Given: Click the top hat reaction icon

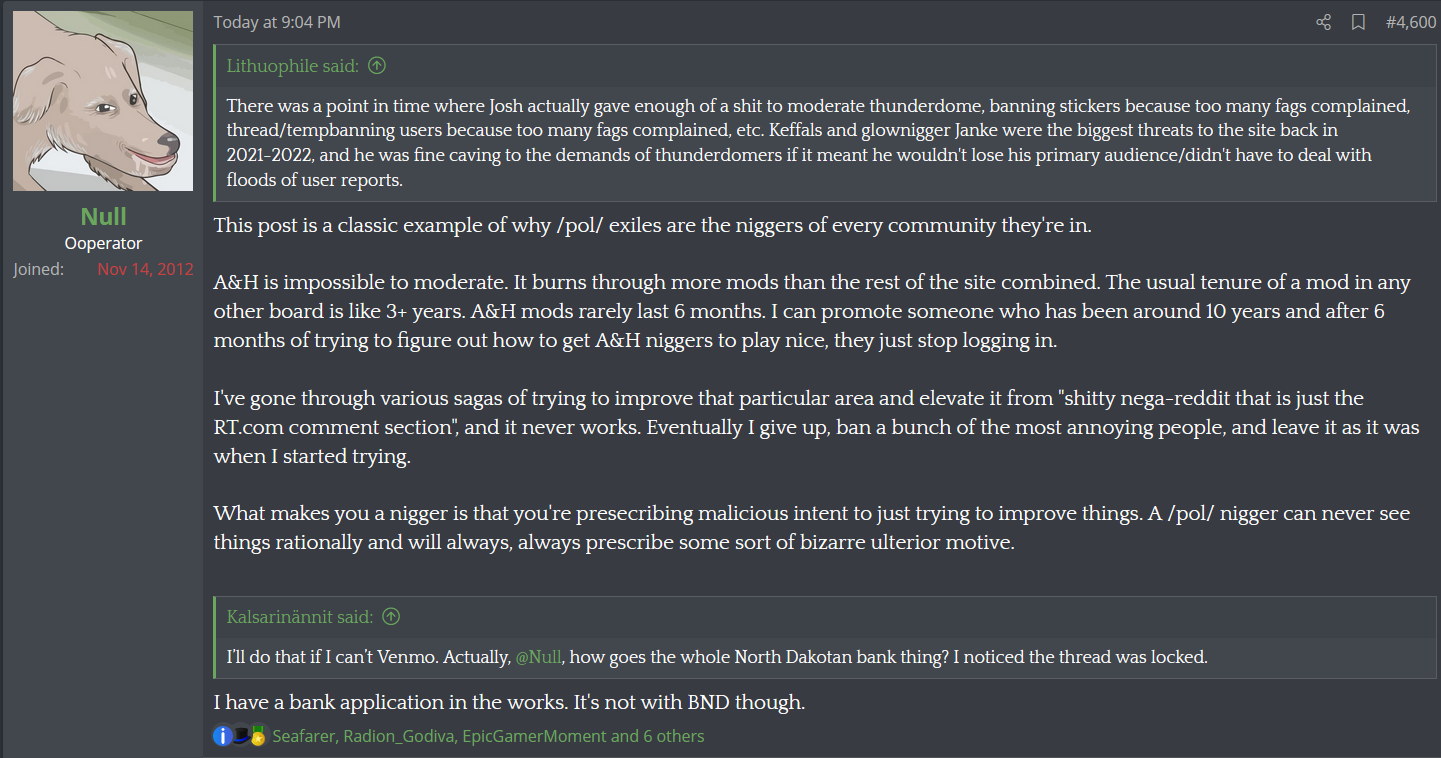Looking at the screenshot, I should pyautogui.click(x=241, y=735).
